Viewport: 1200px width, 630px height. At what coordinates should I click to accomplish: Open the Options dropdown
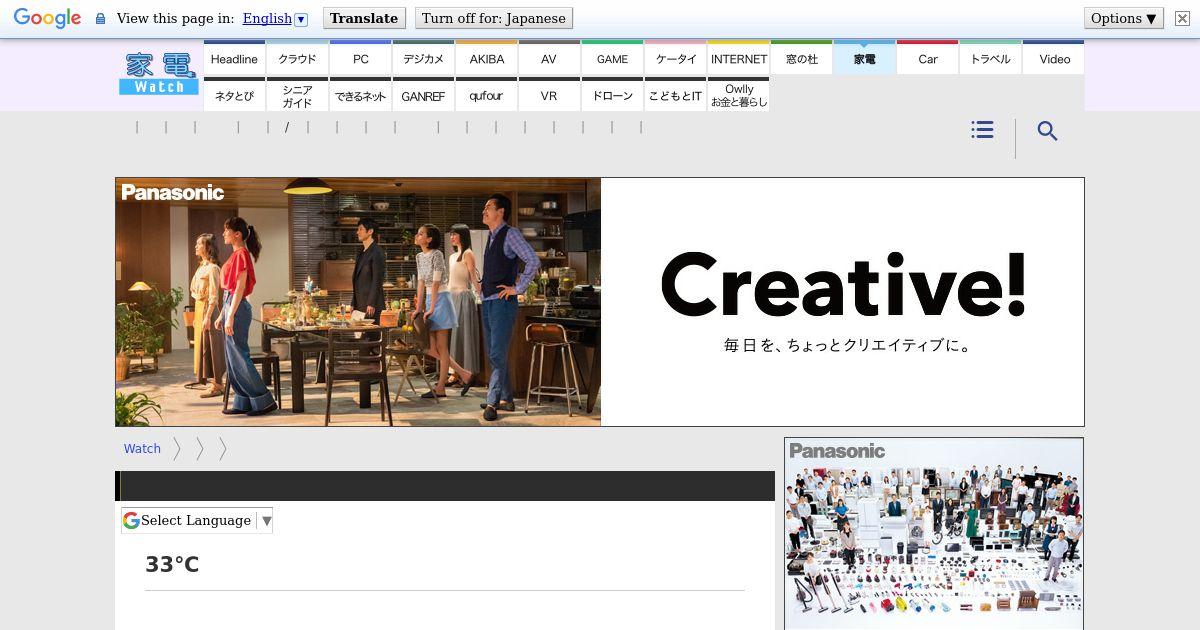pos(1124,18)
